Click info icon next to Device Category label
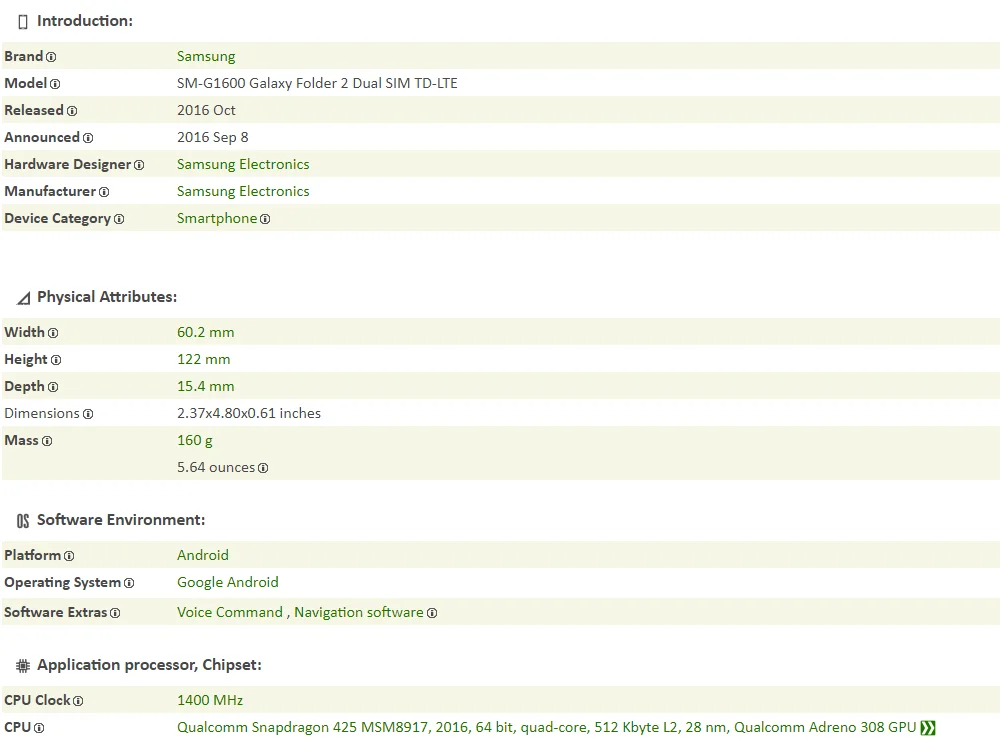1000x752 pixels. 119,219
